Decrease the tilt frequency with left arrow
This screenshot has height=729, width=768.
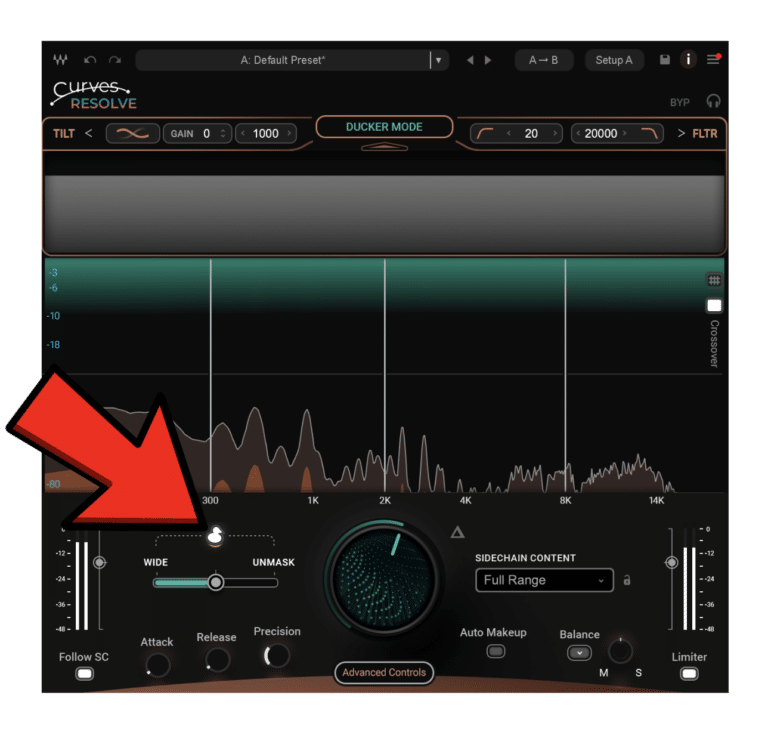pyautogui.click(x=243, y=133)
